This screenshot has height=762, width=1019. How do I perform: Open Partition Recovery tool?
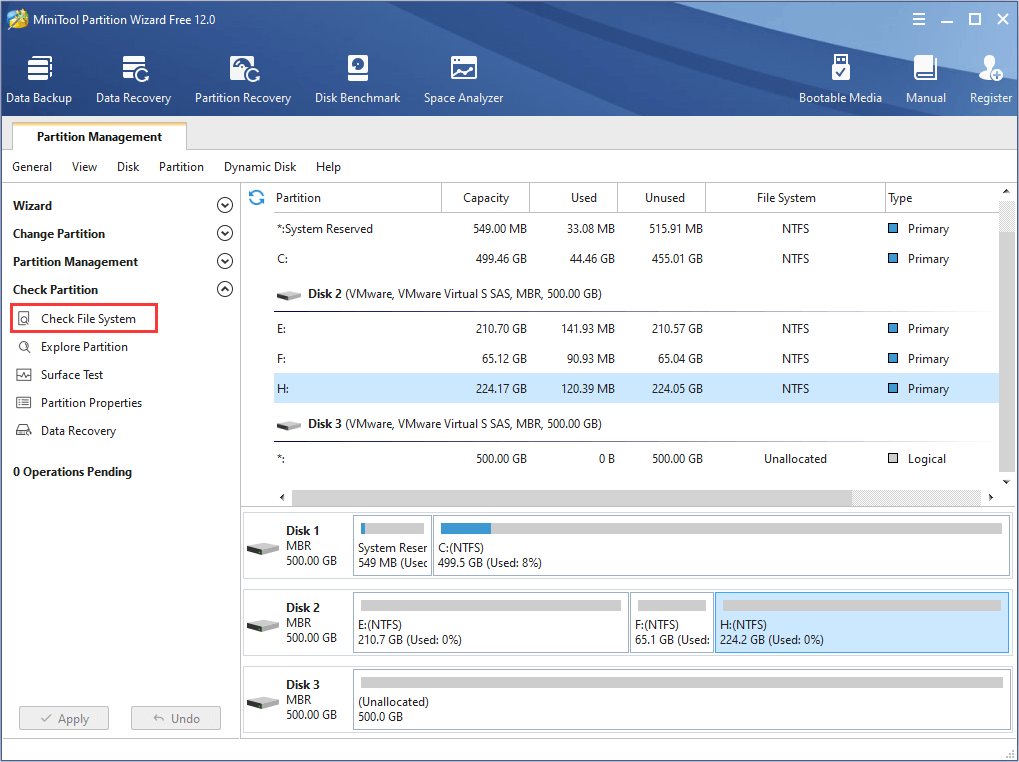click(242, 79)
